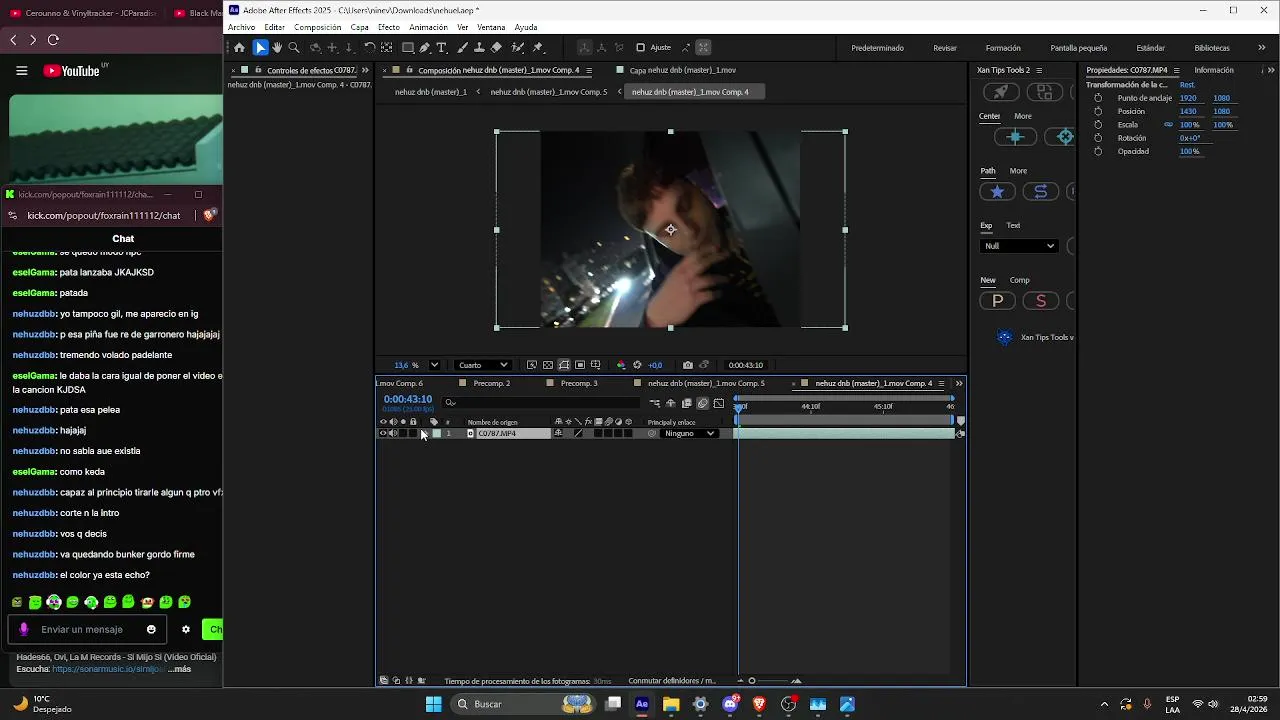1280x720 pixels.
Task: Click the Opacidad stopwatch icon
Action: click(x=1098, y=151)
